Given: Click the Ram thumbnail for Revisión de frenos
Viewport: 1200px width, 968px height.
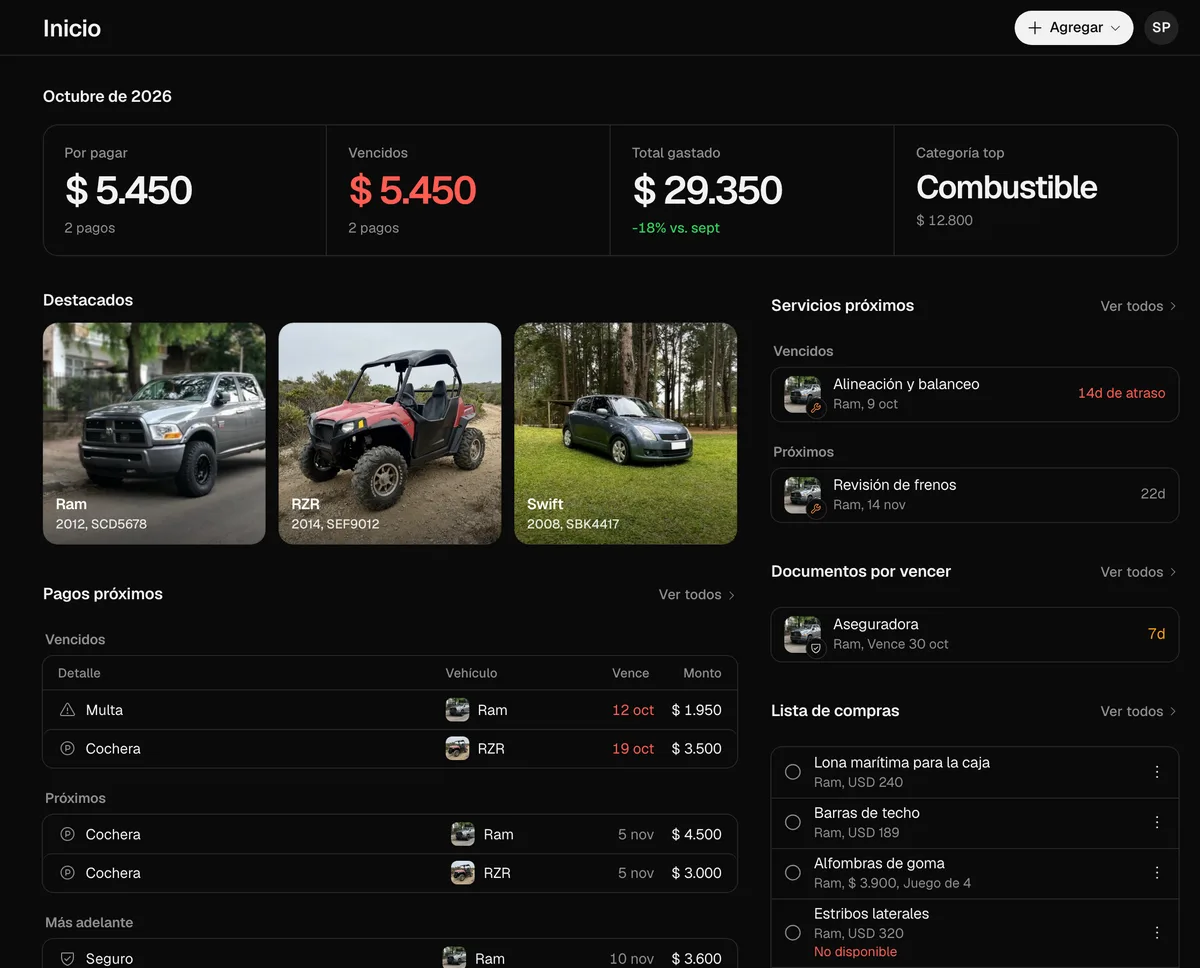Looking at the screenshot, I should point(803,495).
